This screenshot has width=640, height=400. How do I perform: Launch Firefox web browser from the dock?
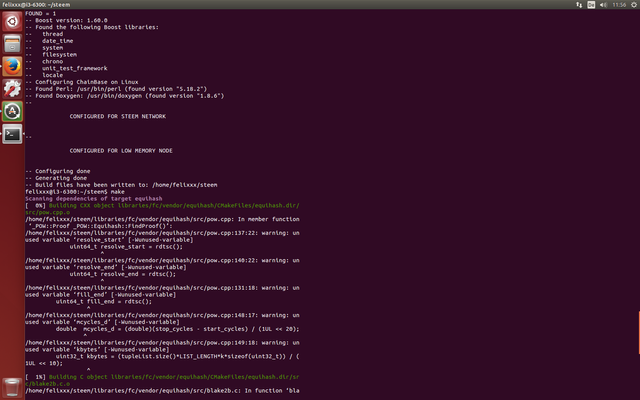coord(12,66)
